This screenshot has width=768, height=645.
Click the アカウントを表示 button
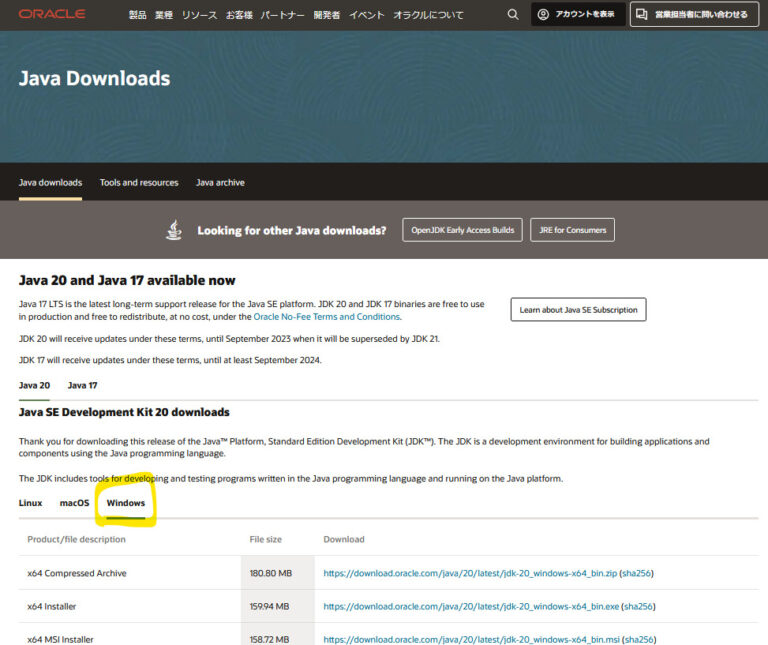tap(578, 15)
